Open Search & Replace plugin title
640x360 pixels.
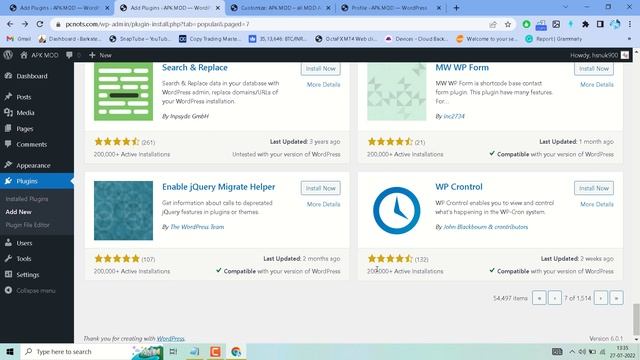click(x=195, y=67)
